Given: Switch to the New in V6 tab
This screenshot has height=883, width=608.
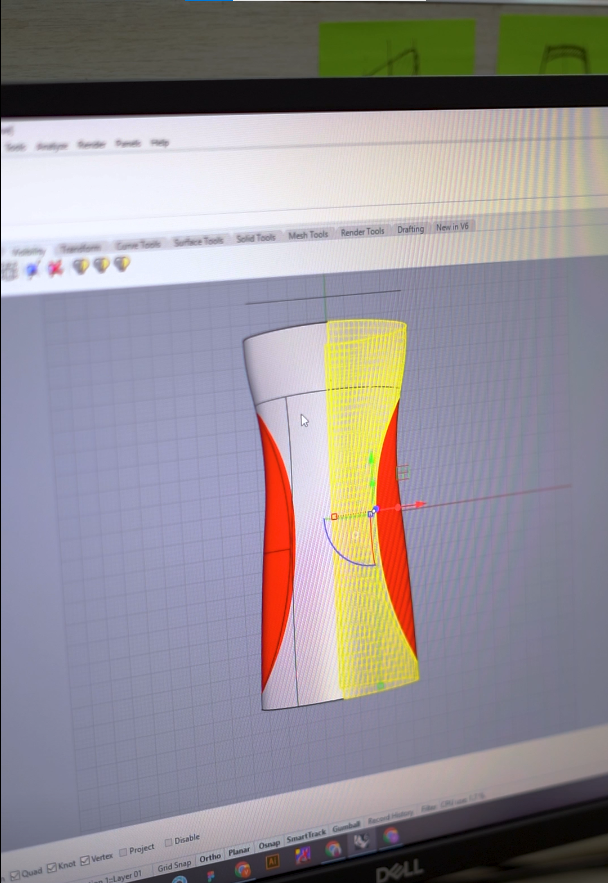Looking at the screenshot, I should pyautogui.click(x=452, y=227).
